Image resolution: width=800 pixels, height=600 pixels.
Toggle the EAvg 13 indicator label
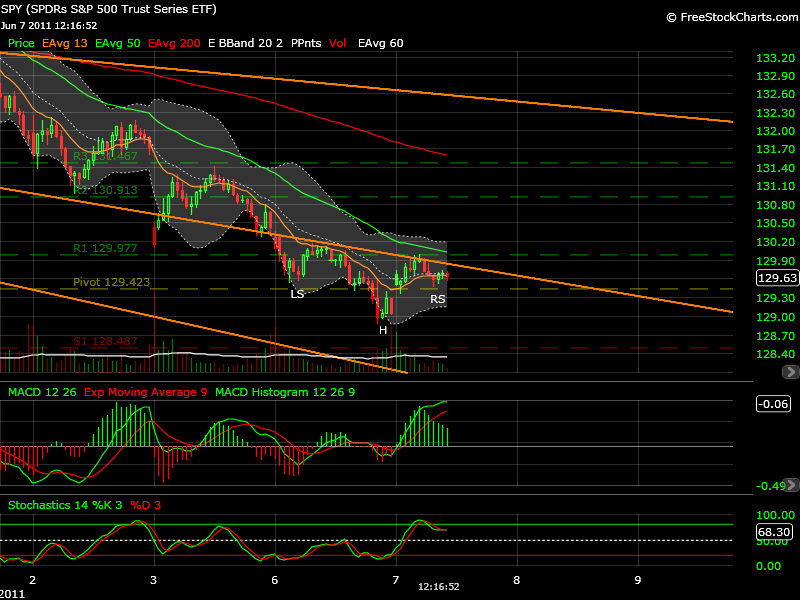pyautogui.click(x=64, y=44)
